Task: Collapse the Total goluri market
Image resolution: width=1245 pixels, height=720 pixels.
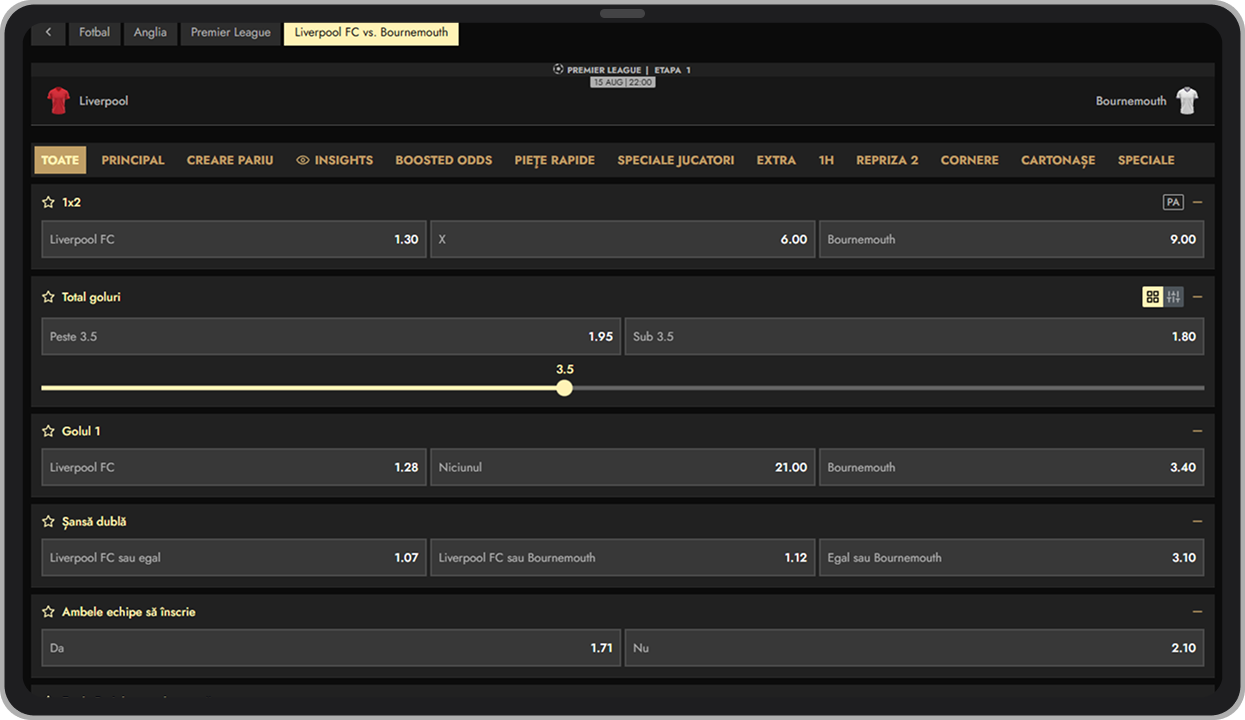Action: 1198,297
